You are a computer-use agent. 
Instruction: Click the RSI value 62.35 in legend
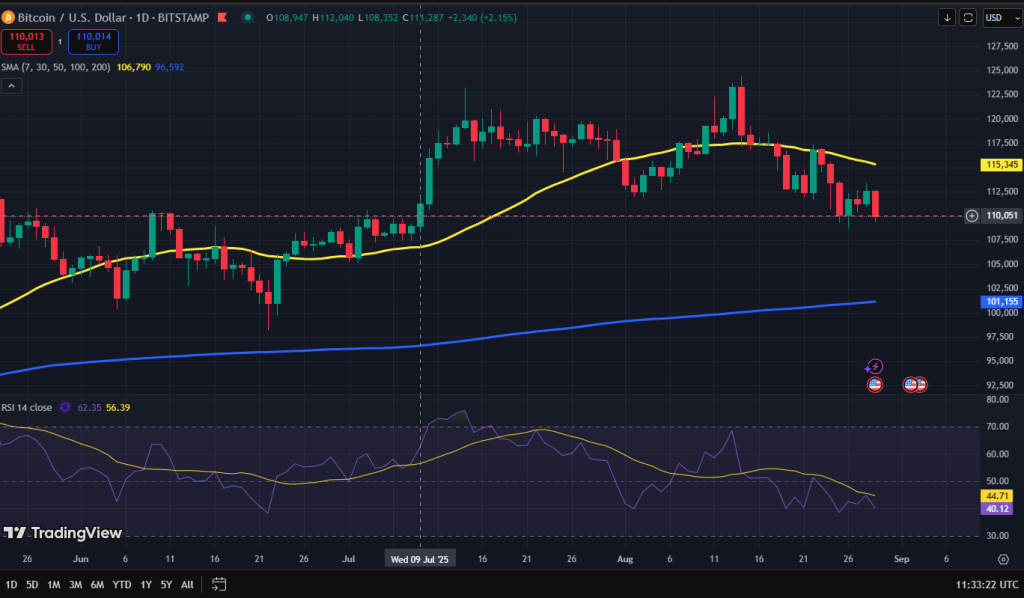point(89,407)
